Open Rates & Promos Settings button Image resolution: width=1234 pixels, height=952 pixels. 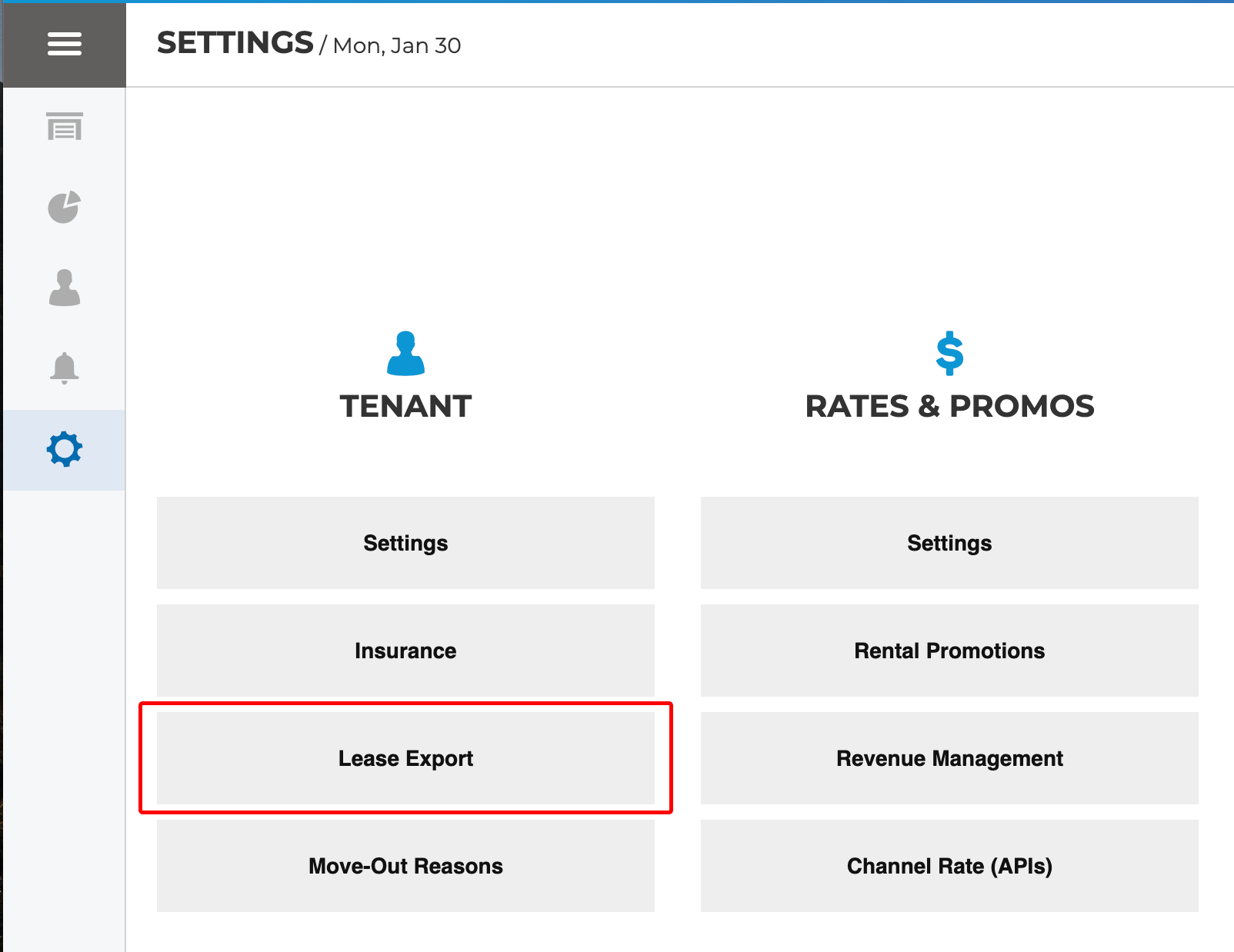[x=949, y=543]
